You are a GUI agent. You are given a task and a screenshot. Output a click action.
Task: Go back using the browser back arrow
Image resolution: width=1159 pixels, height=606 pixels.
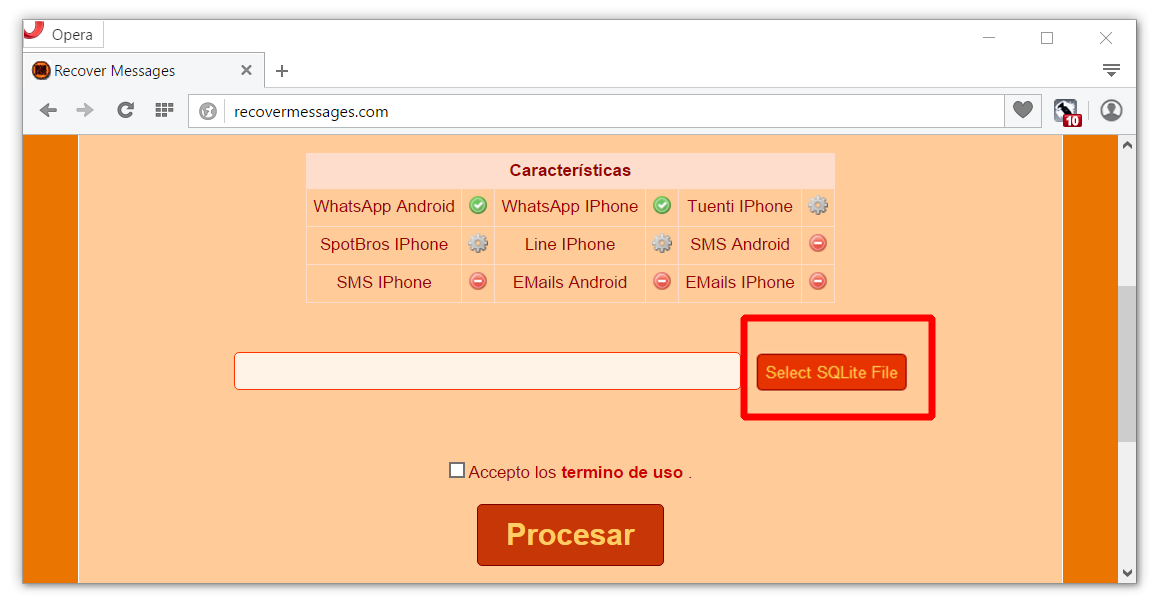[48, 111]
